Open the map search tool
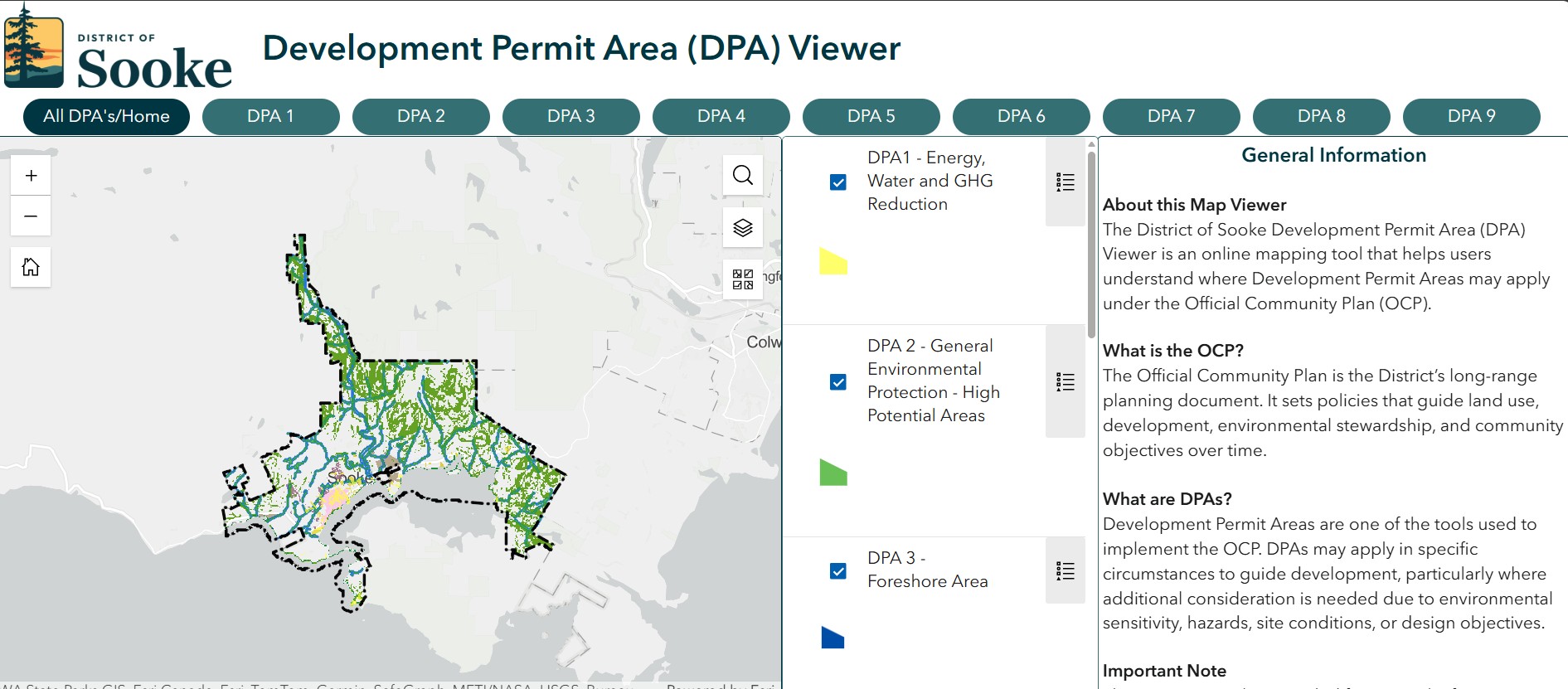1568x689 pixels. coord(742,175)
